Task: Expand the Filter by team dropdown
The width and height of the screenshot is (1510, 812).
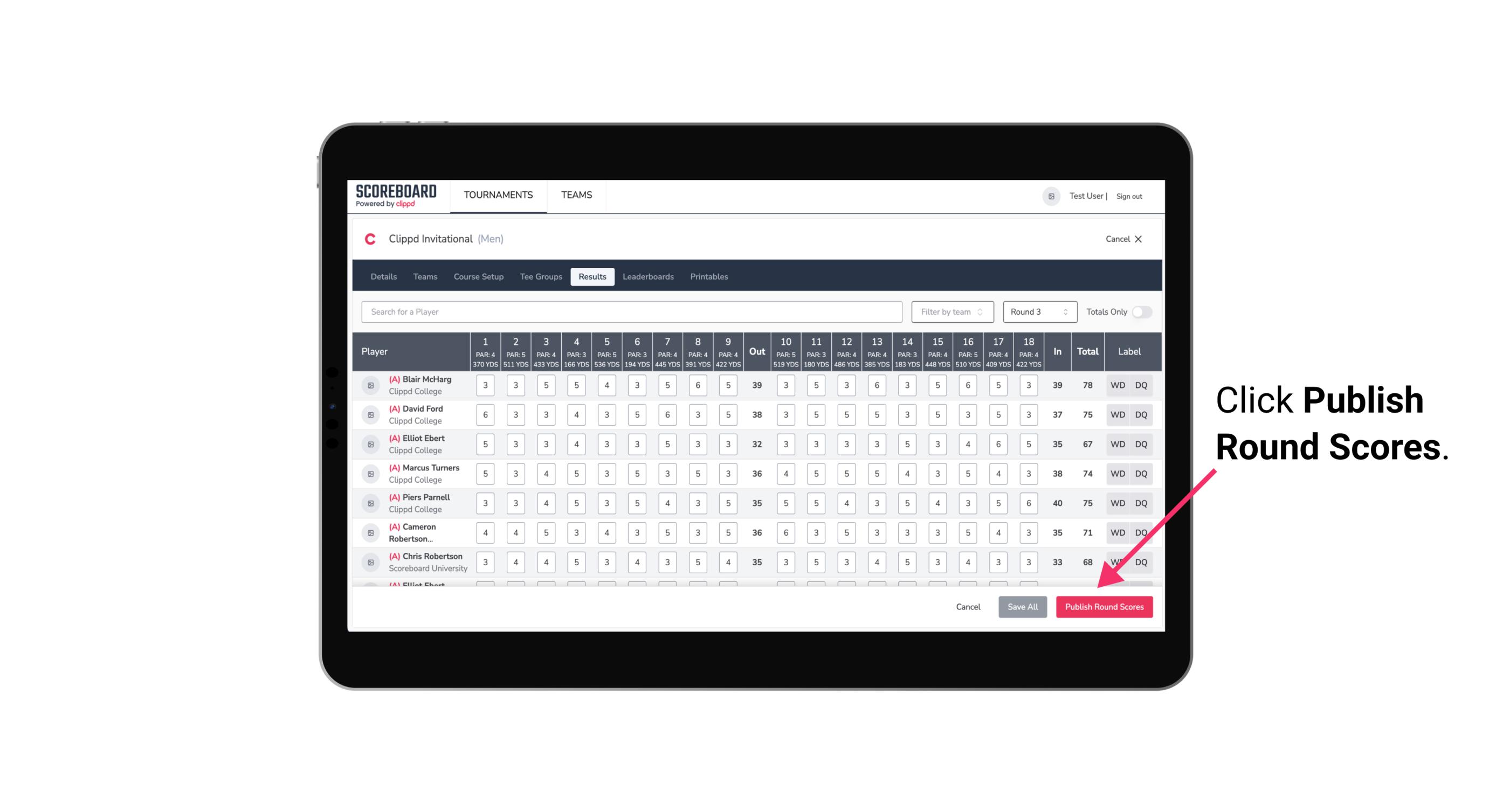Action: click(x=951, y=312)
